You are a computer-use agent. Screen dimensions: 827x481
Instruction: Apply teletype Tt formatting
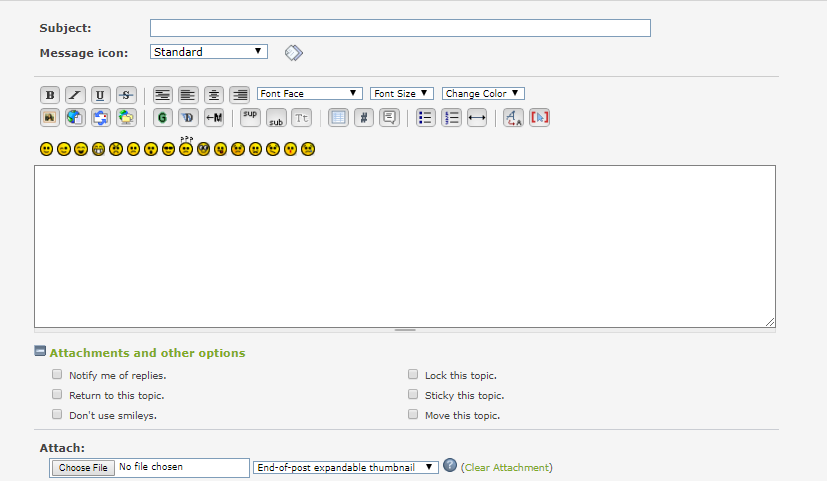(301, 118)
